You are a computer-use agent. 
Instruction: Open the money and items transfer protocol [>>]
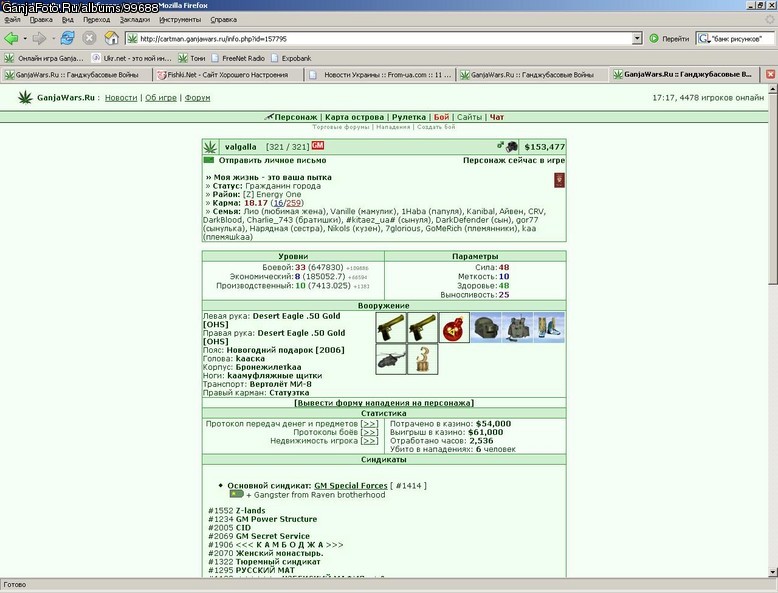(369, 424)
